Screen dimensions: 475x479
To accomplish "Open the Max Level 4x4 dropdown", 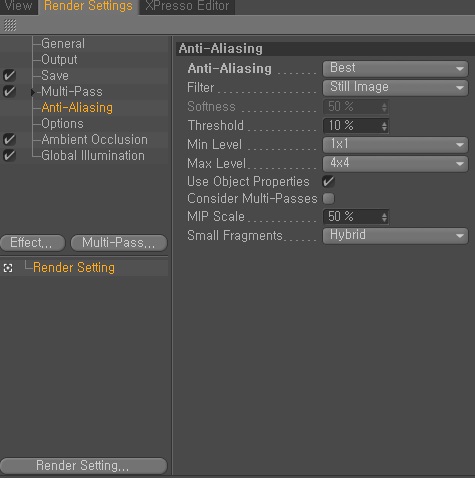I will (395, 164).
